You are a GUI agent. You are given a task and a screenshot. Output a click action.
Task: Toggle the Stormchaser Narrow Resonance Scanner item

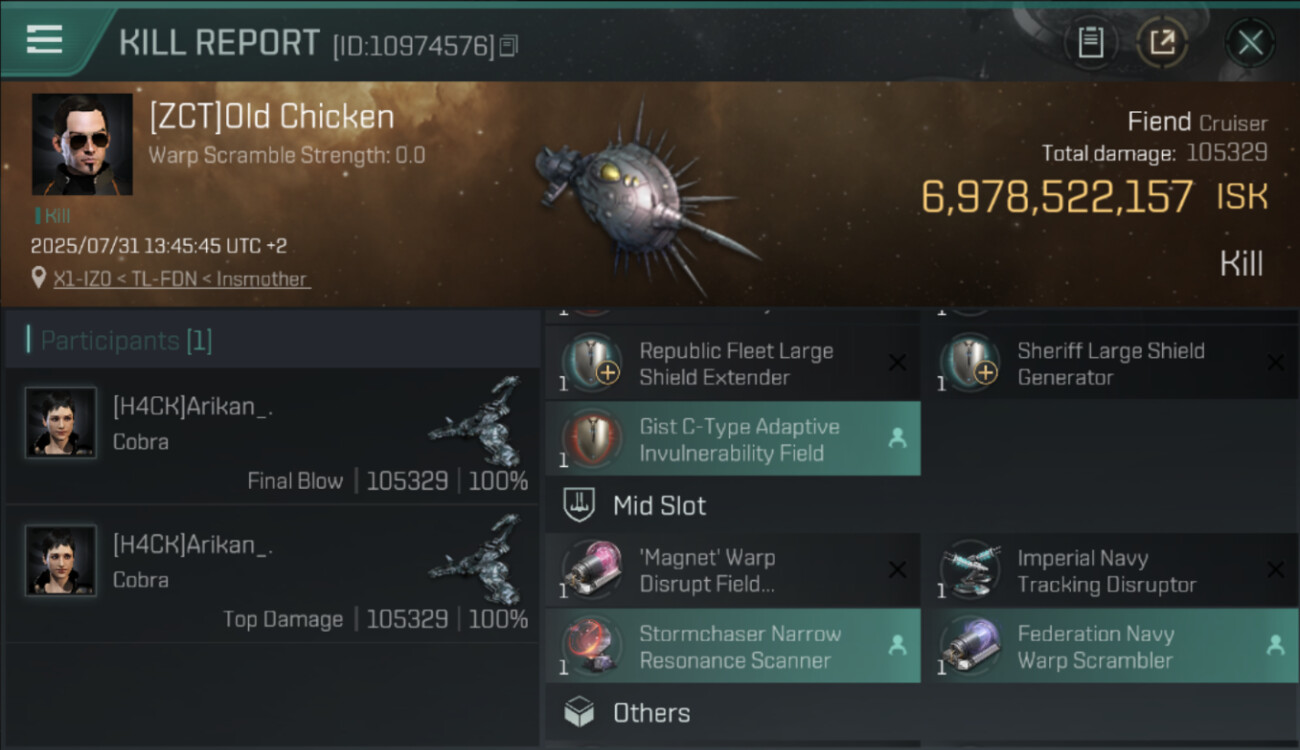pos(732,646)
